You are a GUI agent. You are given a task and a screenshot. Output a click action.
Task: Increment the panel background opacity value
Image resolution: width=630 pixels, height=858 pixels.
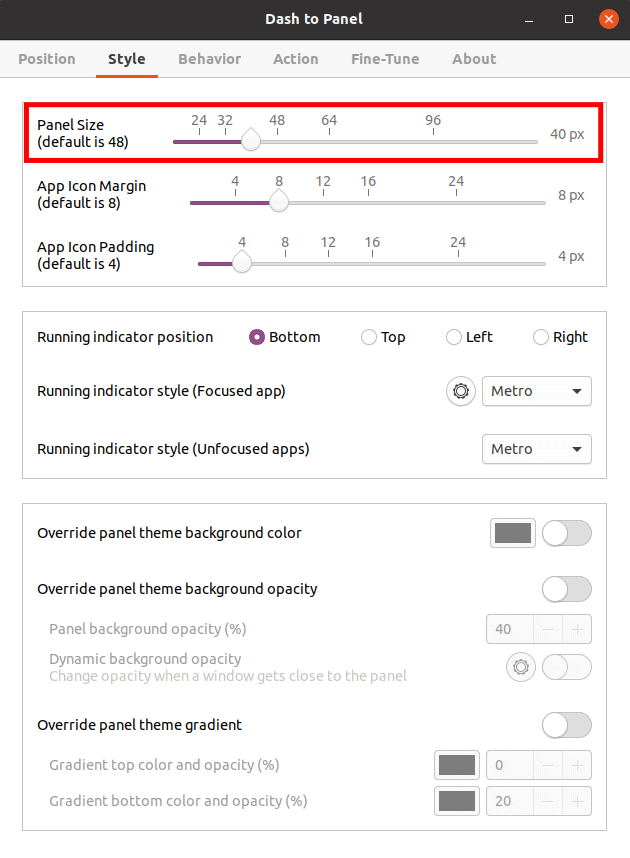pyautogui.click(x=579, y=629)
